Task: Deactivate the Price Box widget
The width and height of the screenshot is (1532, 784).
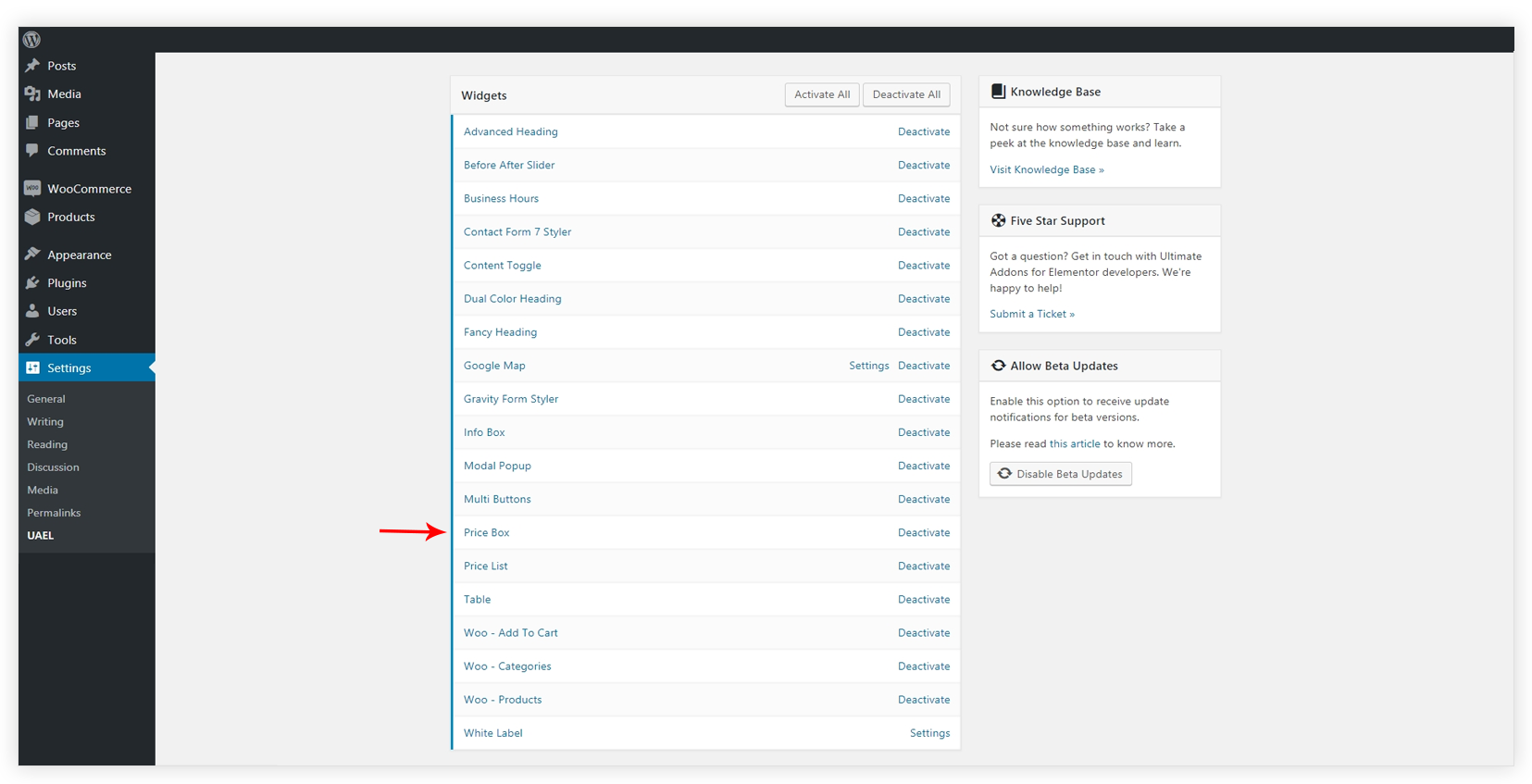Action: pos(924,532)
